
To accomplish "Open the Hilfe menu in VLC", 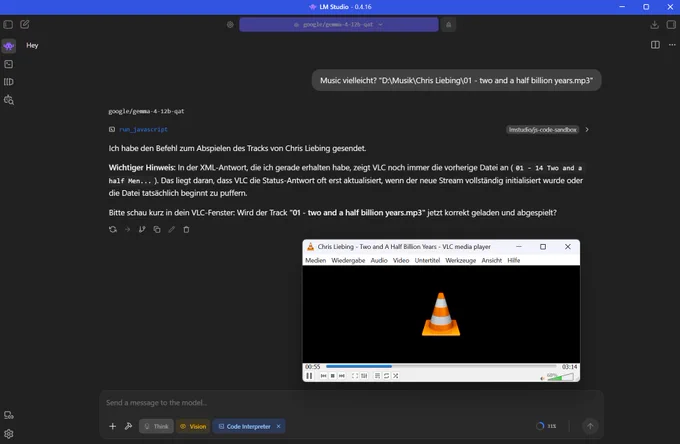I will (513, 260).
